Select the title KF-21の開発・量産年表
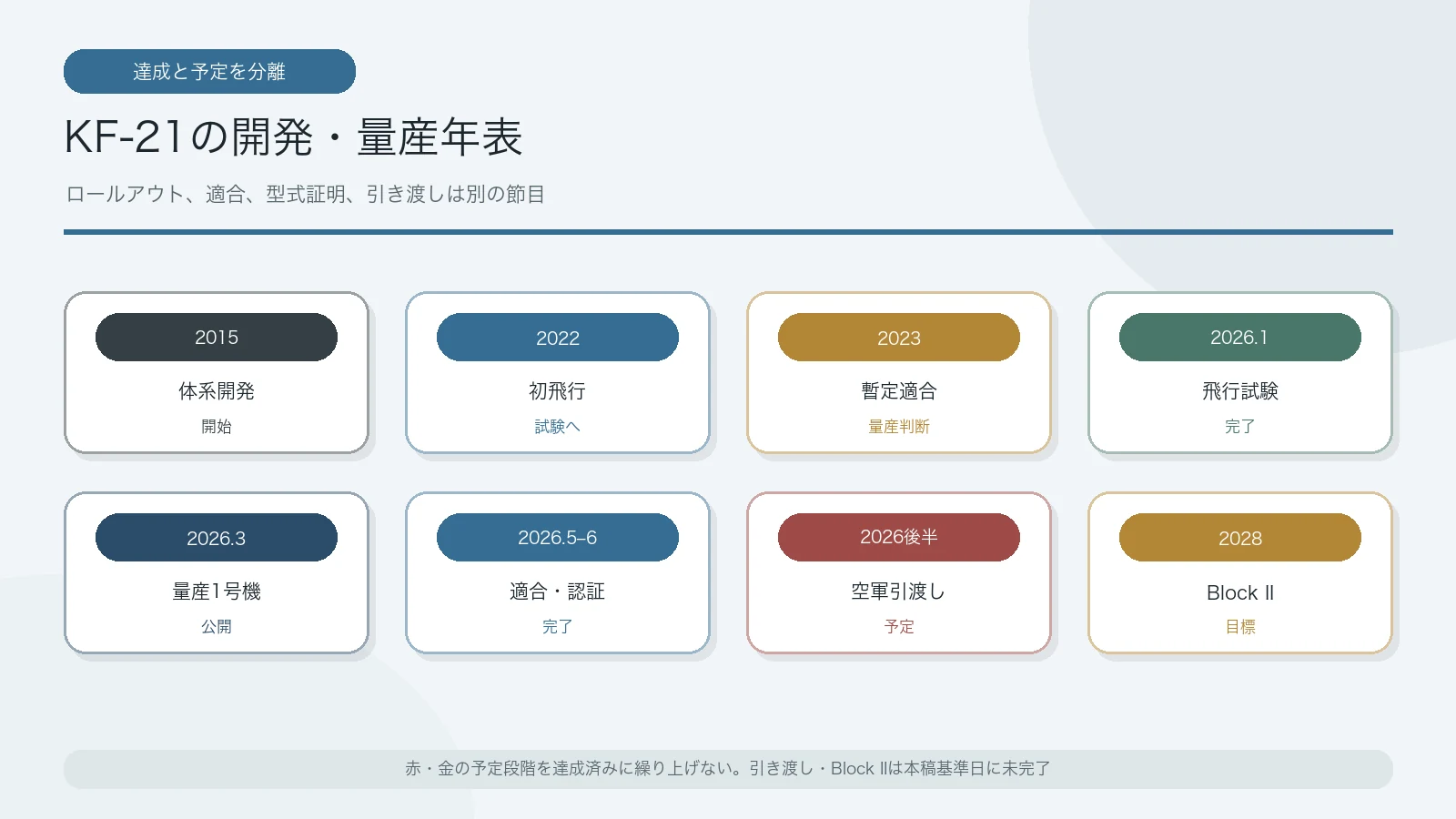The image size is (1456, 819). point(293,137)
